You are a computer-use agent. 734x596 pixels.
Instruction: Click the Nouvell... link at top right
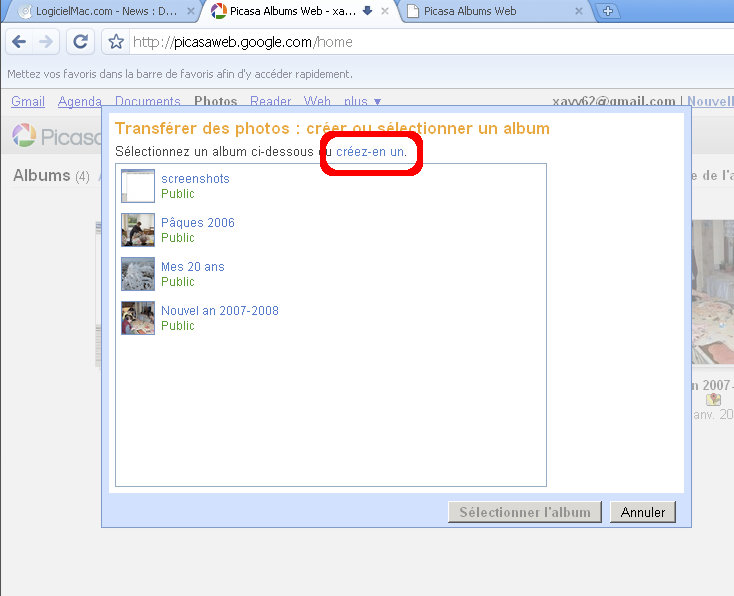click(710, 101)
